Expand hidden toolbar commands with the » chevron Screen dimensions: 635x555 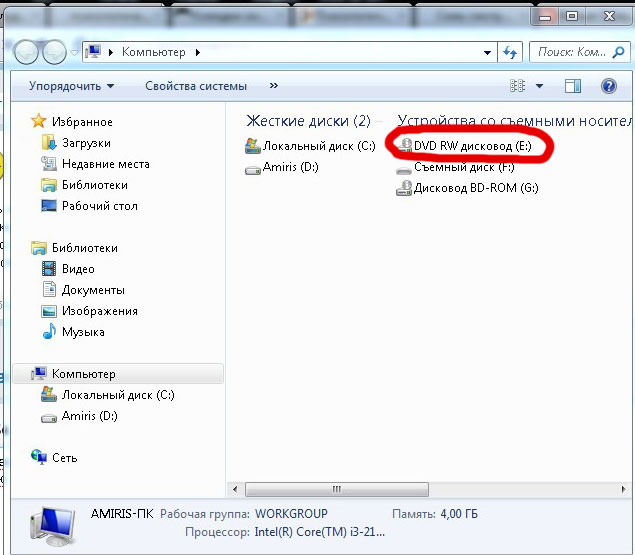pos(274,86)
